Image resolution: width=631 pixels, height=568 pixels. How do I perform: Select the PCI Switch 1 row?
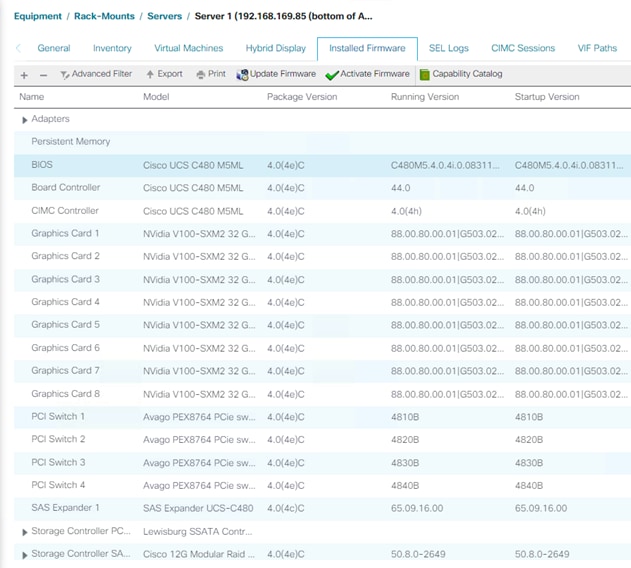pos(322,417)
